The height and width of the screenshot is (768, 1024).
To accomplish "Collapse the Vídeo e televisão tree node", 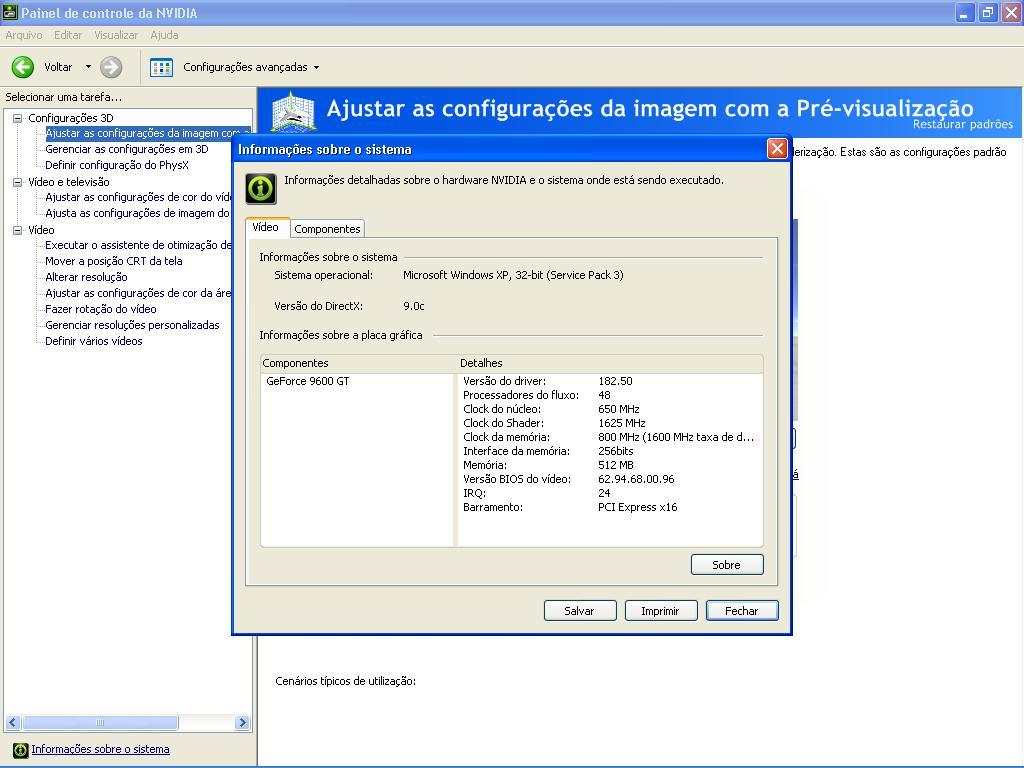I will [18, 182].
